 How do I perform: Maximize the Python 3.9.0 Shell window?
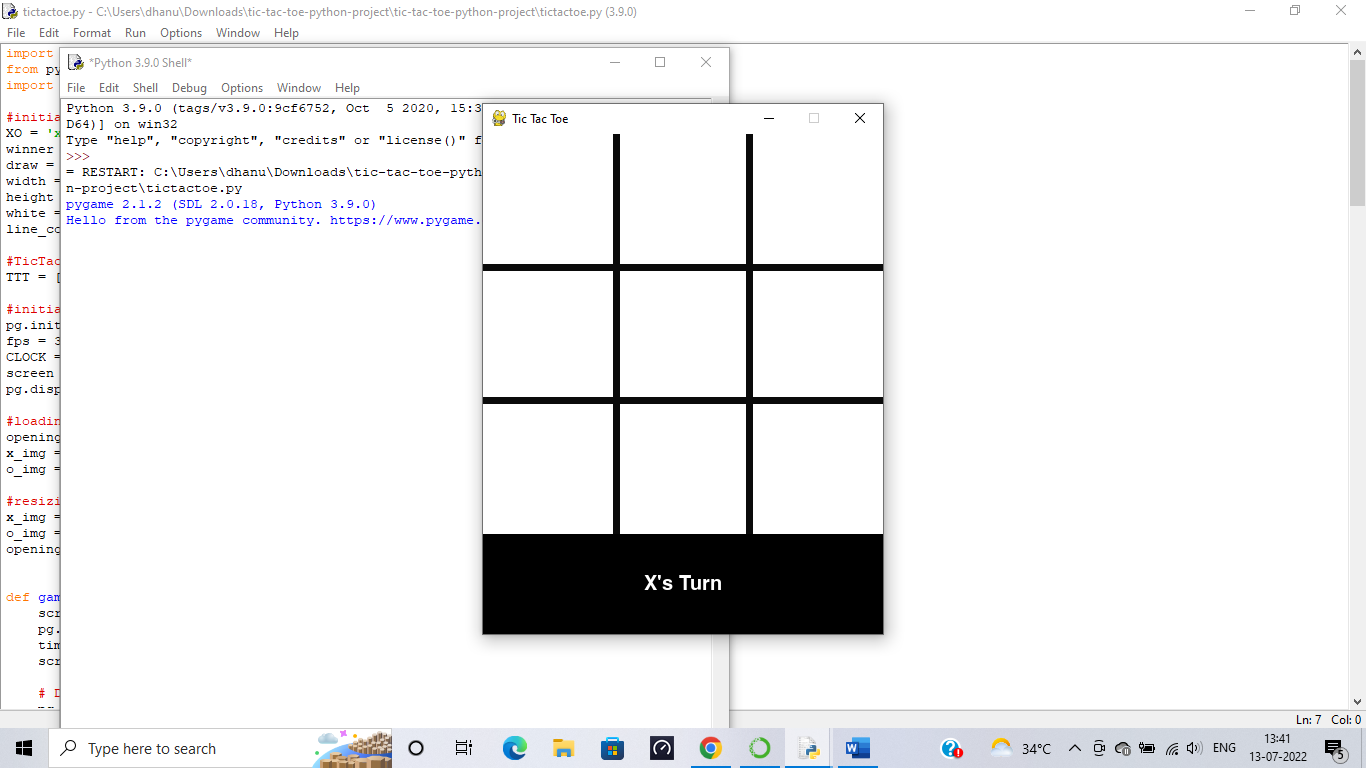pos(660,62)
